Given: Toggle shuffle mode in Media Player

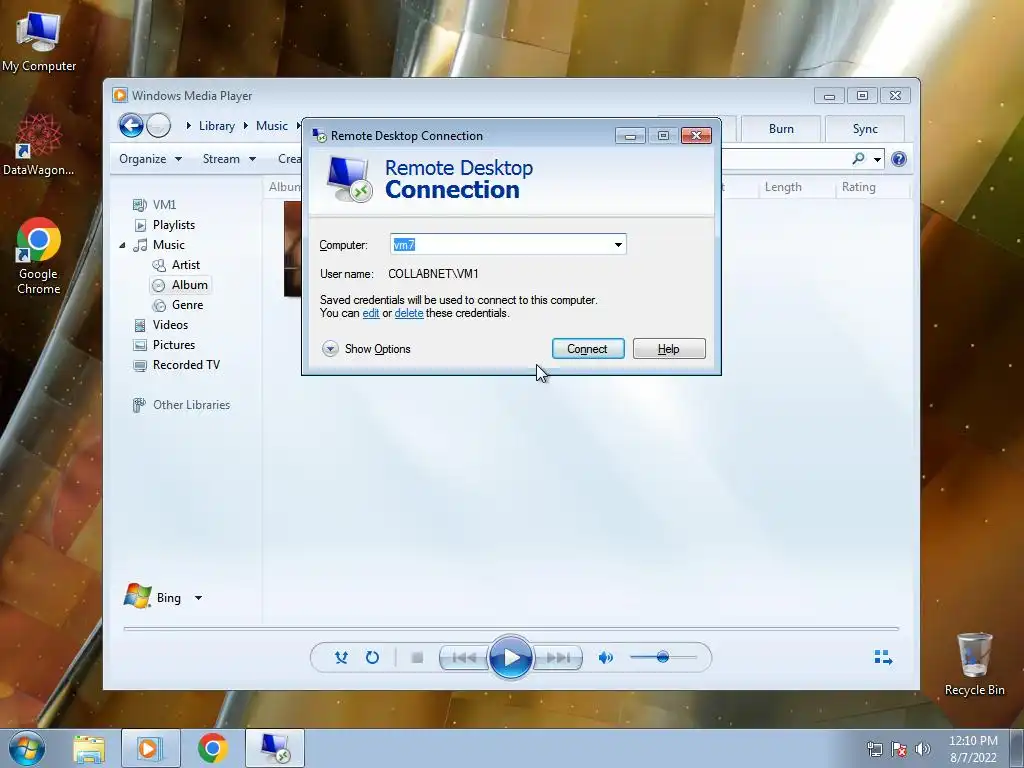Looking at the screenshot, I should click(341, 658).
